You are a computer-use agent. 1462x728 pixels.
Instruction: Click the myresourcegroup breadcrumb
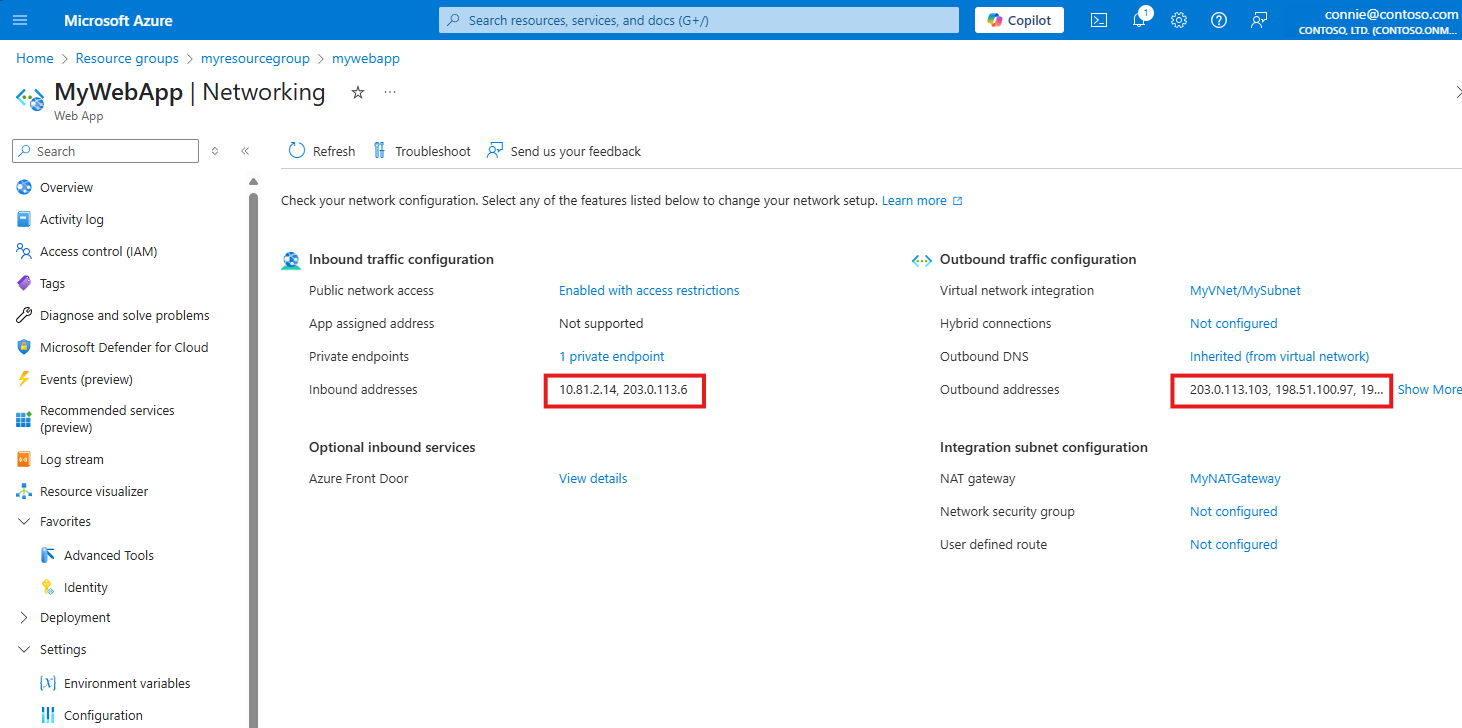(x=255, y=58)
